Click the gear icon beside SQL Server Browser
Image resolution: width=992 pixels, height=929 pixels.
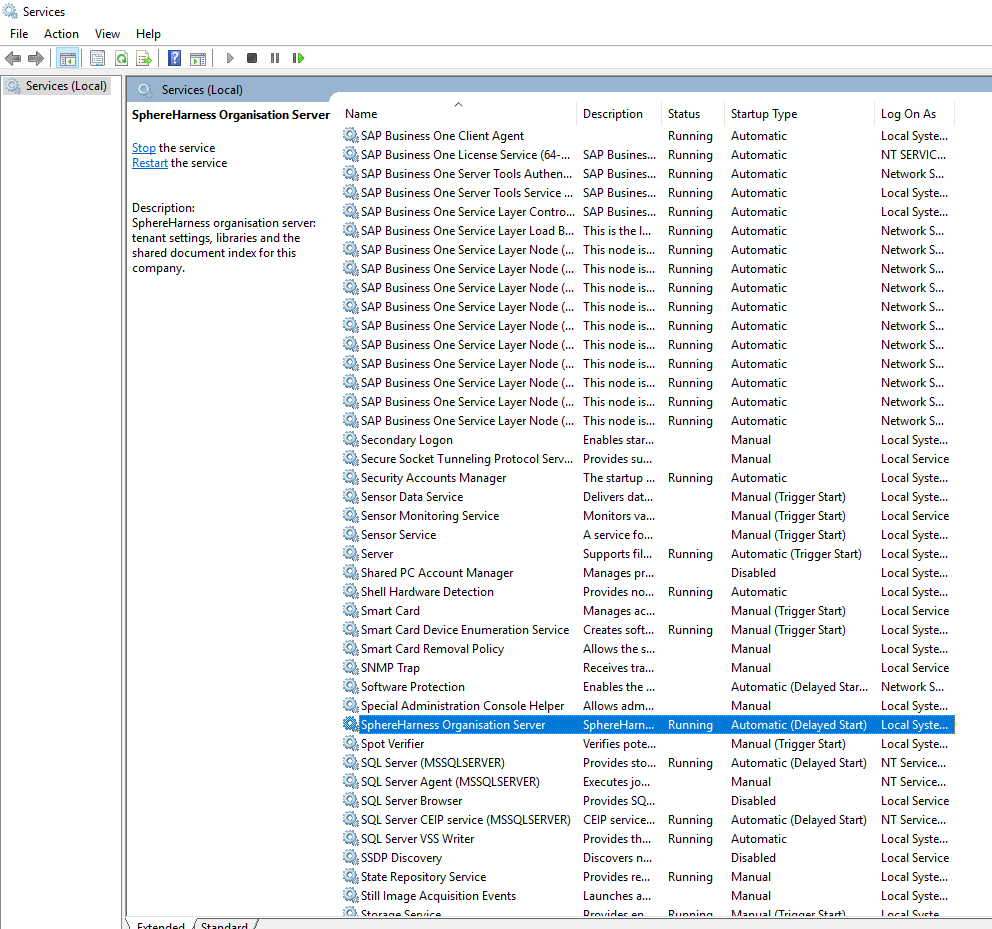click(x=350, y=800)
